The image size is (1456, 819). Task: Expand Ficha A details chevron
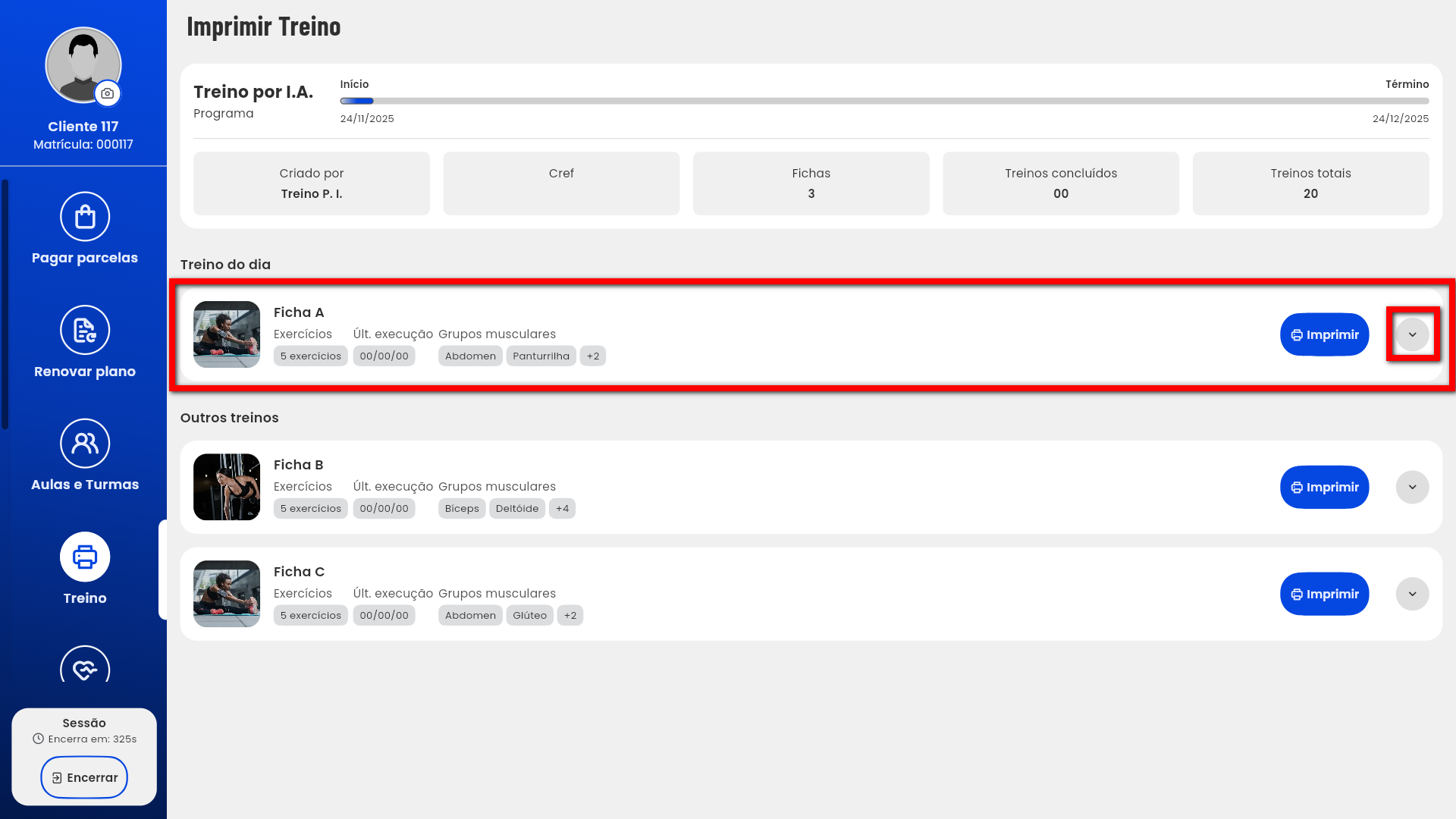[1412, 334]
